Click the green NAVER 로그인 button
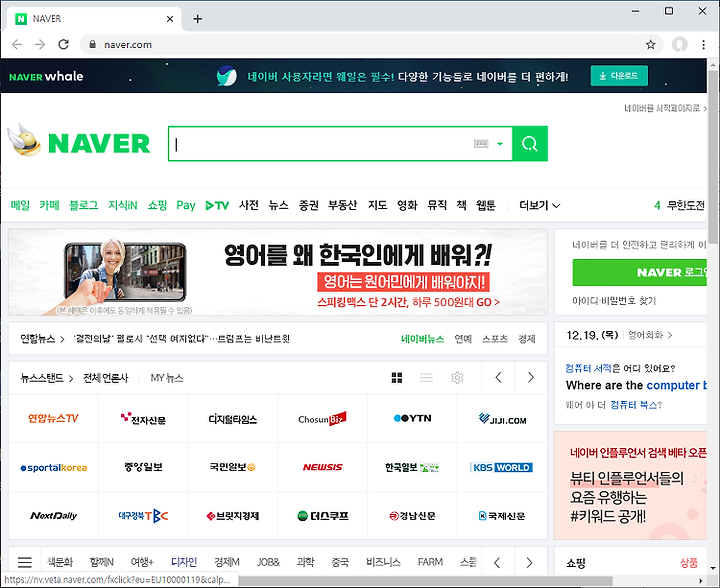 pyautogui.click(x=640, y=272)
